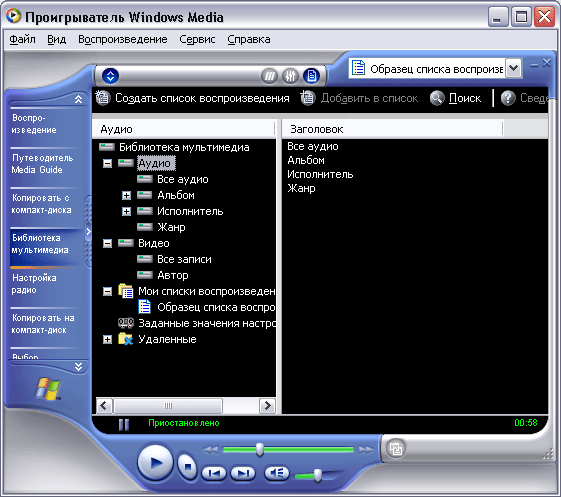
Task: Open the playlist dropdown arrow
Action: [x=513, y=68]
